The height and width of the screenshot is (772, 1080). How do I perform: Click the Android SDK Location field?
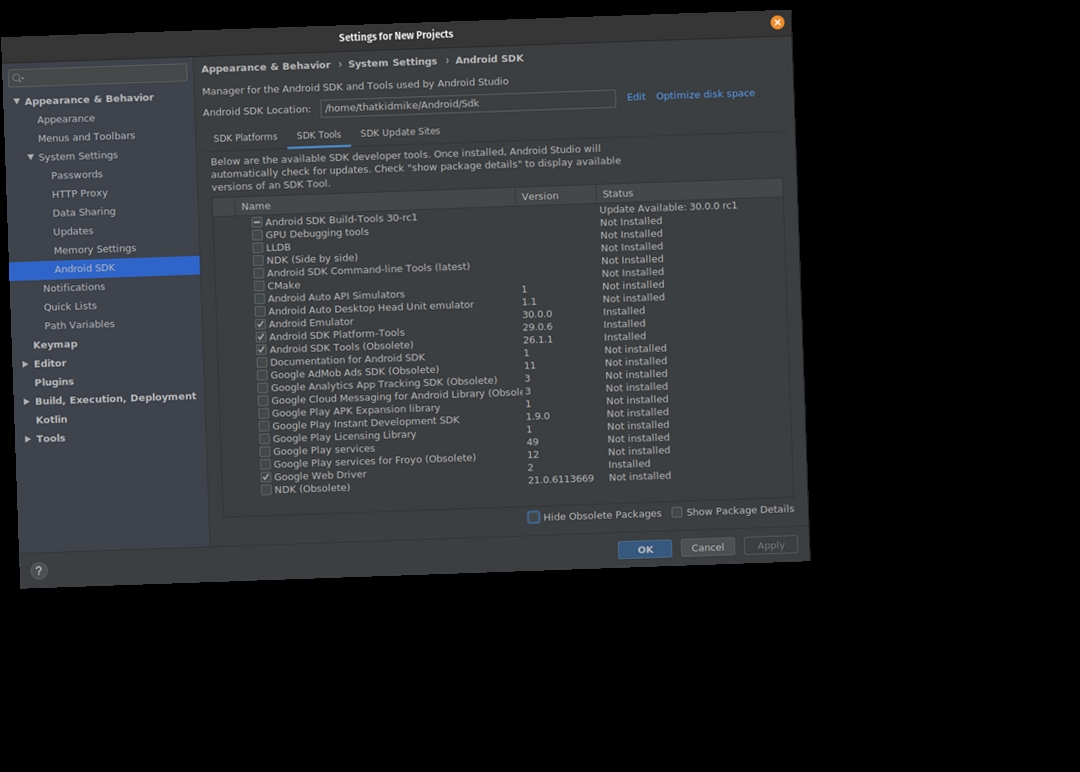pos(468,102)
